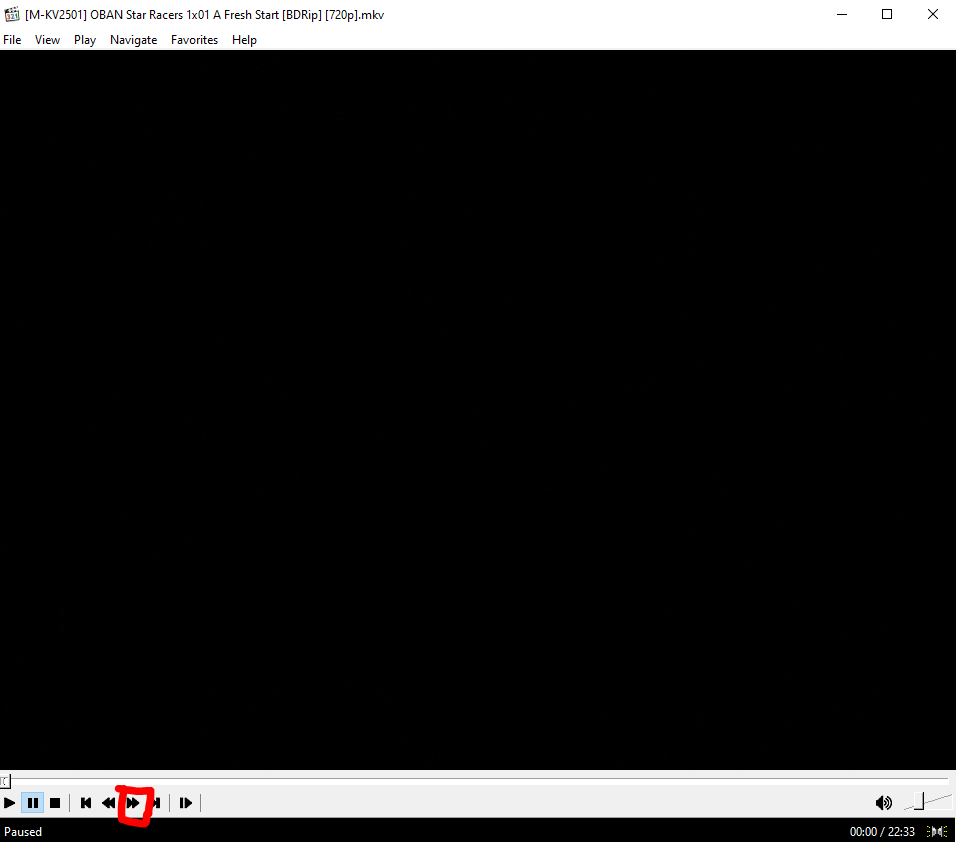
Task: Open the Favorites menu
Action: pos(194,40)
